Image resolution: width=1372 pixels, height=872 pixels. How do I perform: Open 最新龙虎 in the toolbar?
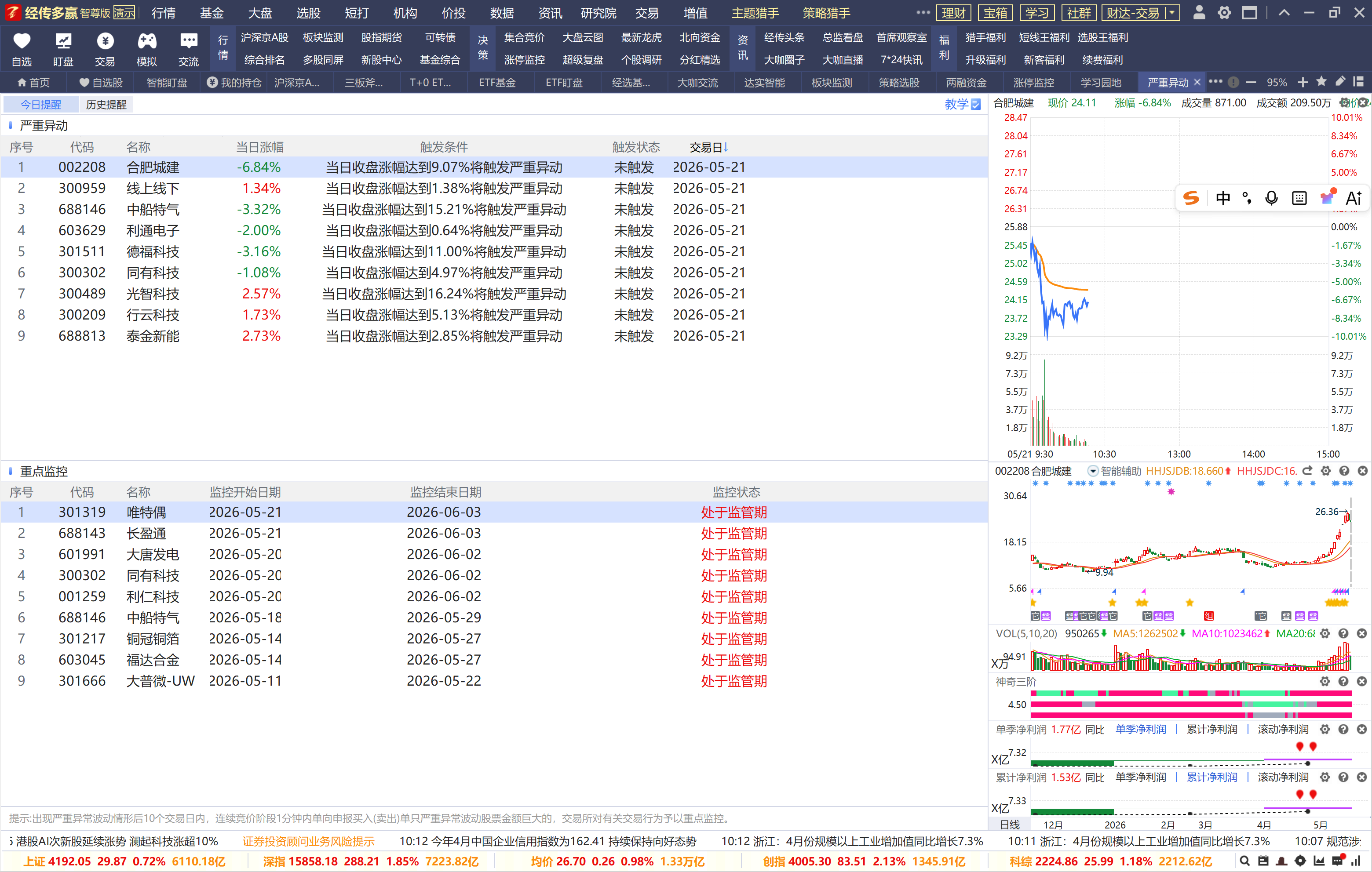641,38
